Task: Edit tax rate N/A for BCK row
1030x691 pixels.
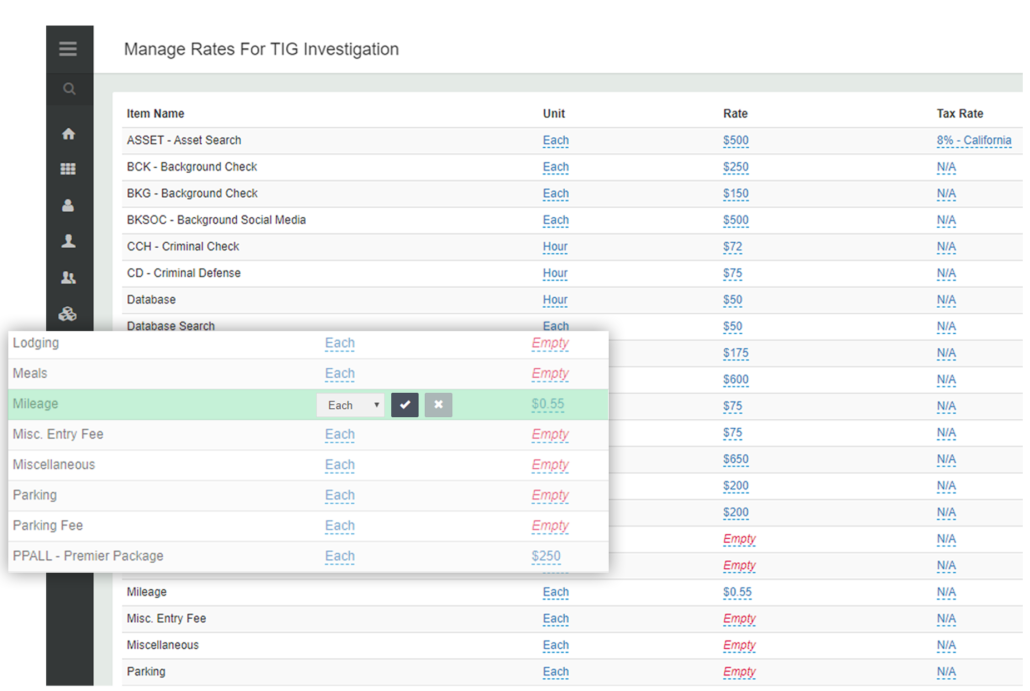Action: coord(946,167)
